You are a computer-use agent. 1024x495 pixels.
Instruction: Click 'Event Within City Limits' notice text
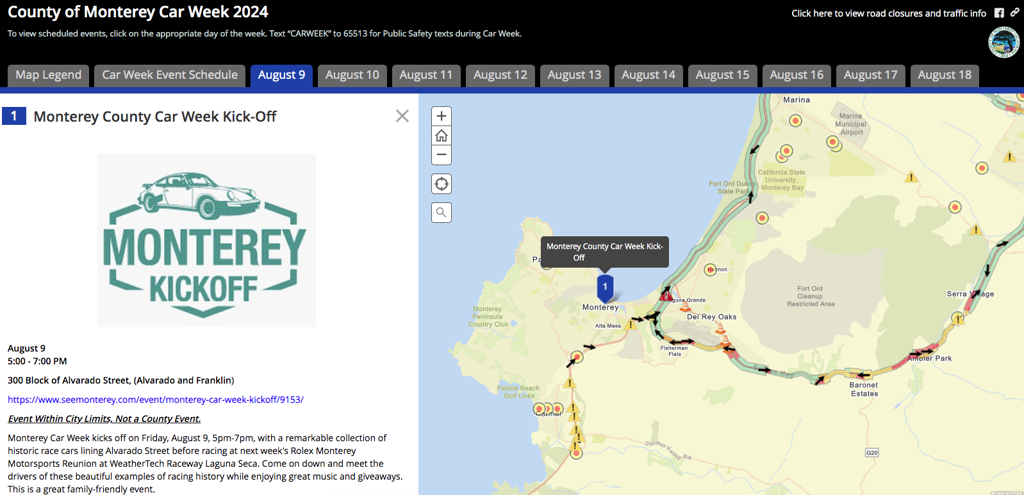[x=104, y=419]
